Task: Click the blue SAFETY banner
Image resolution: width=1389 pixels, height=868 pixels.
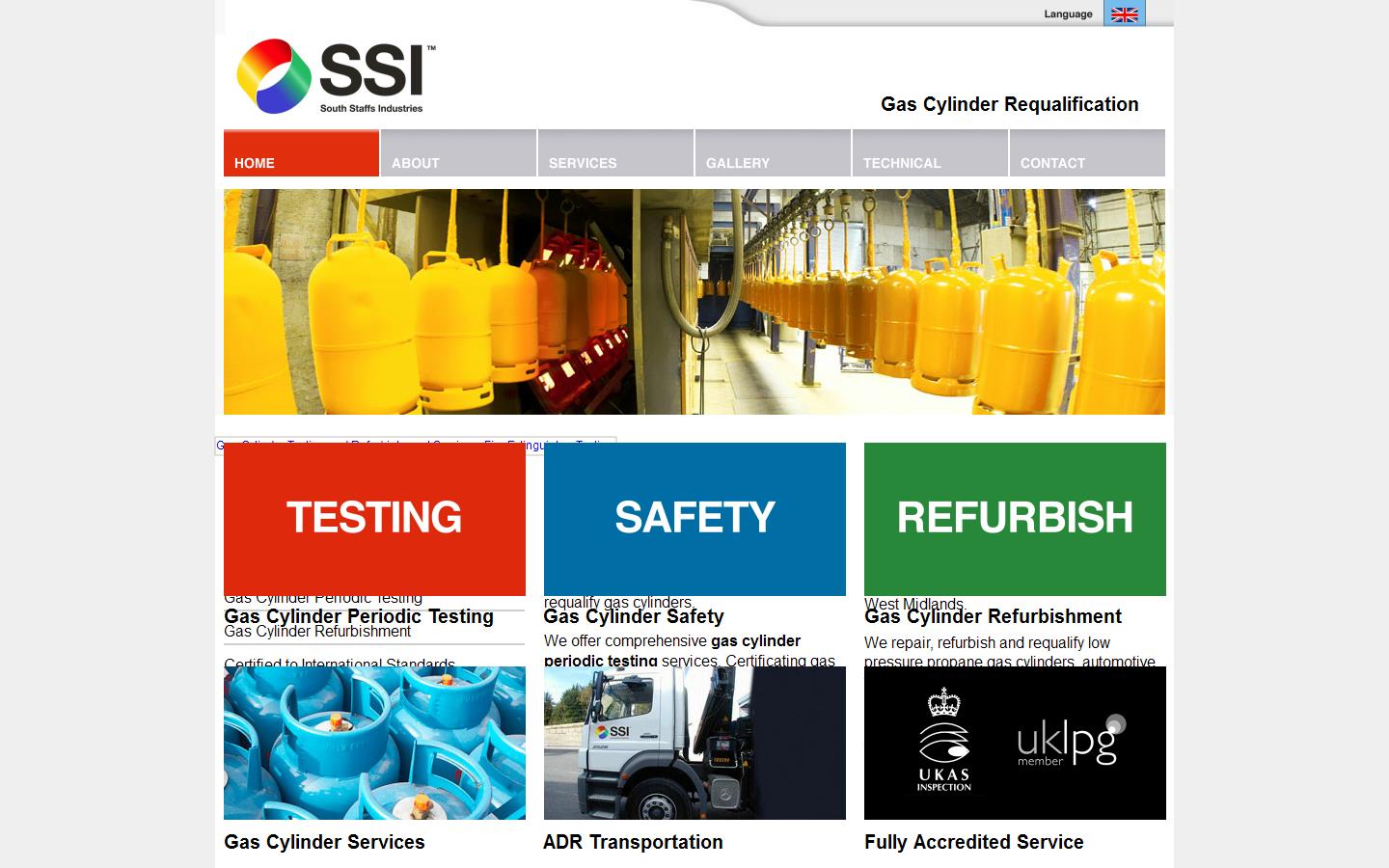Action: point(694,518)
